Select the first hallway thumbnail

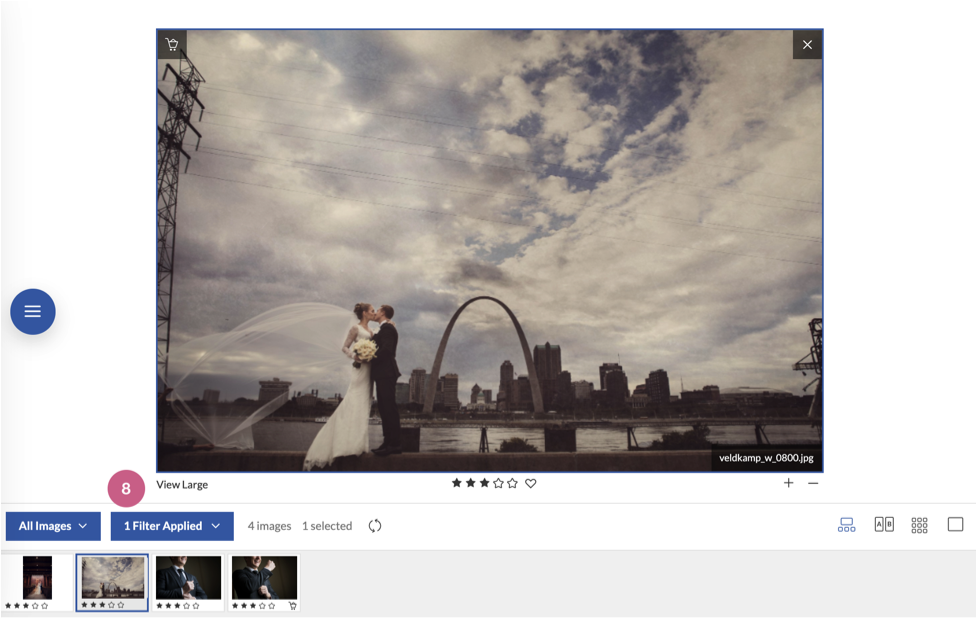click(37, 578)
